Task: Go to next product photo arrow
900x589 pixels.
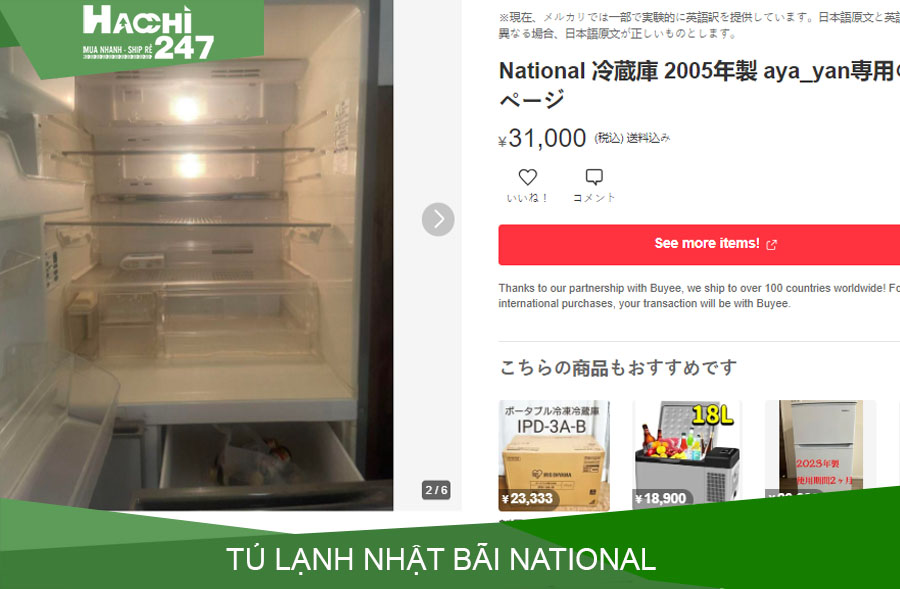Action: click(438, 219)
